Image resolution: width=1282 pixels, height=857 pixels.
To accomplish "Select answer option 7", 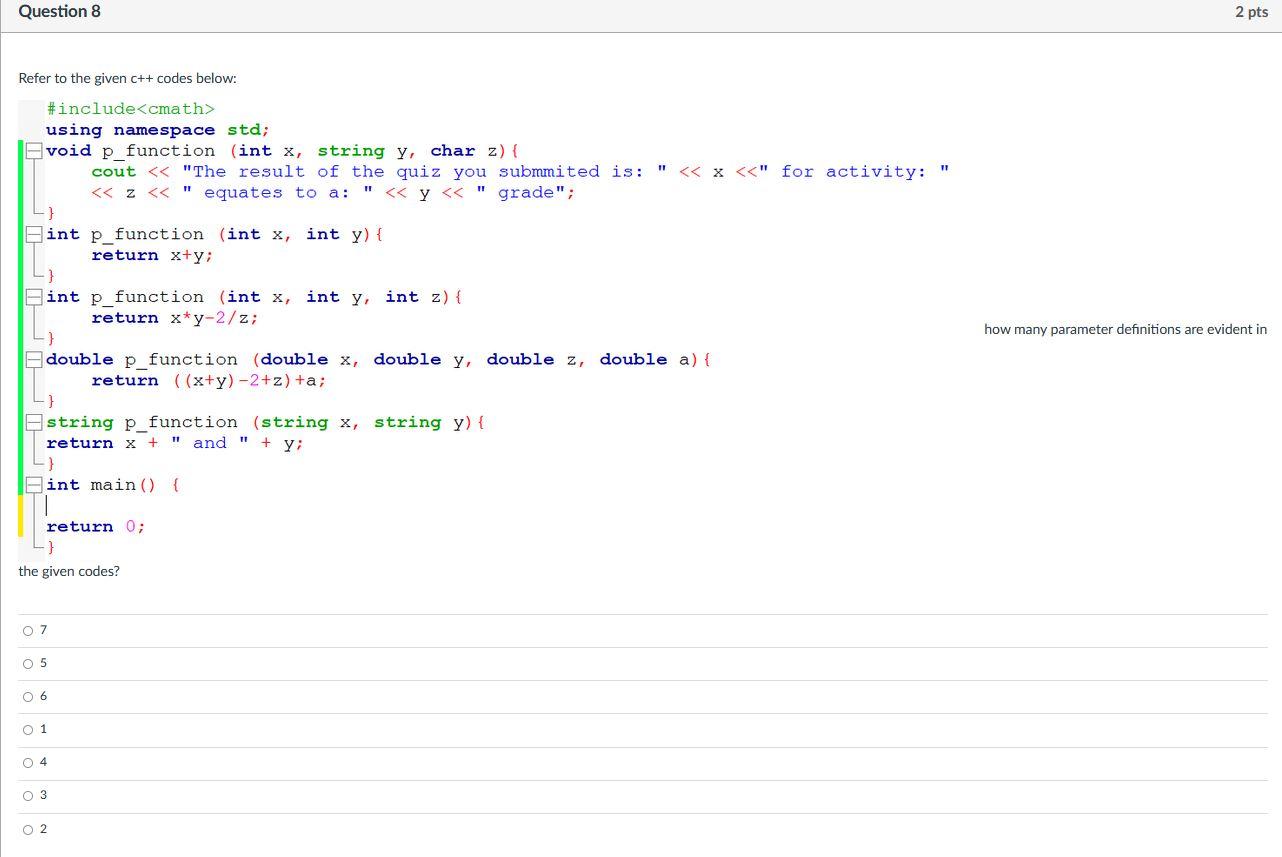I will [28, 630].
